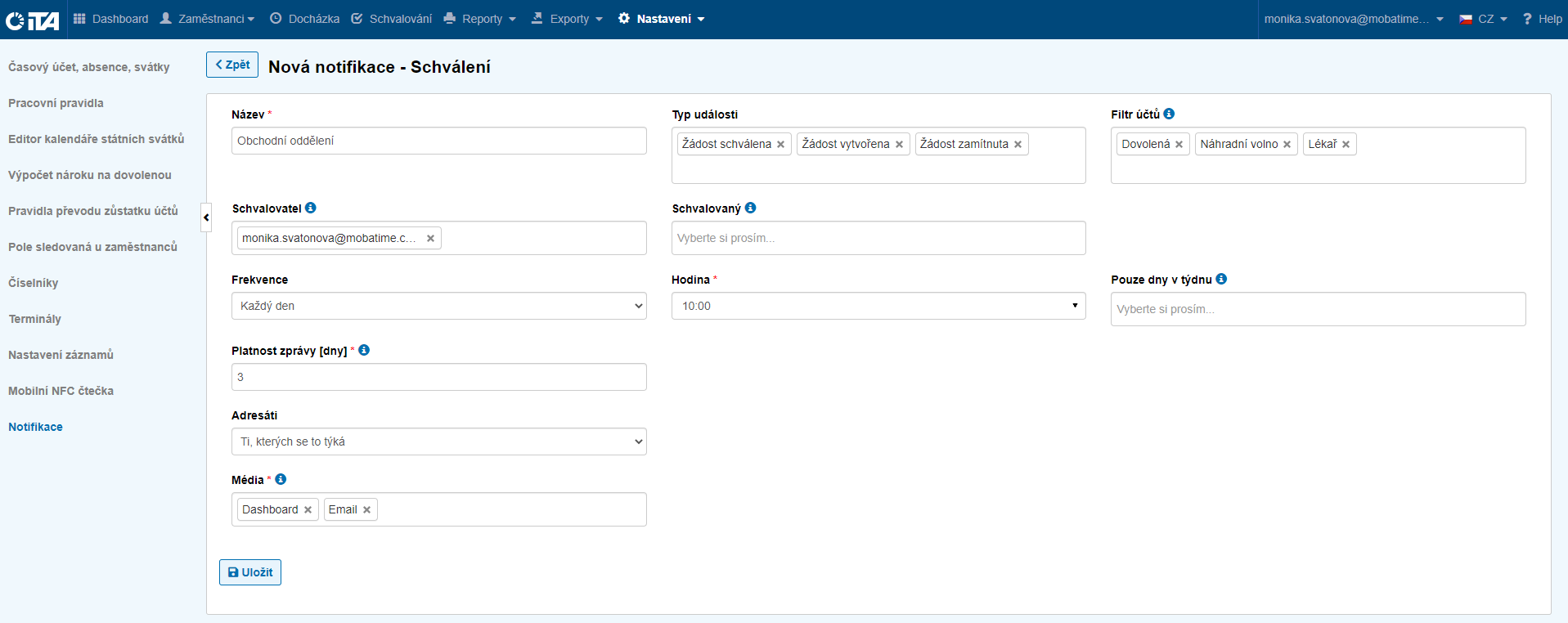Viewport: 1568px width, 623px height.
Task: Click info icon next to Pouze dny v týdnu
Action: (x=1221, y=280)
